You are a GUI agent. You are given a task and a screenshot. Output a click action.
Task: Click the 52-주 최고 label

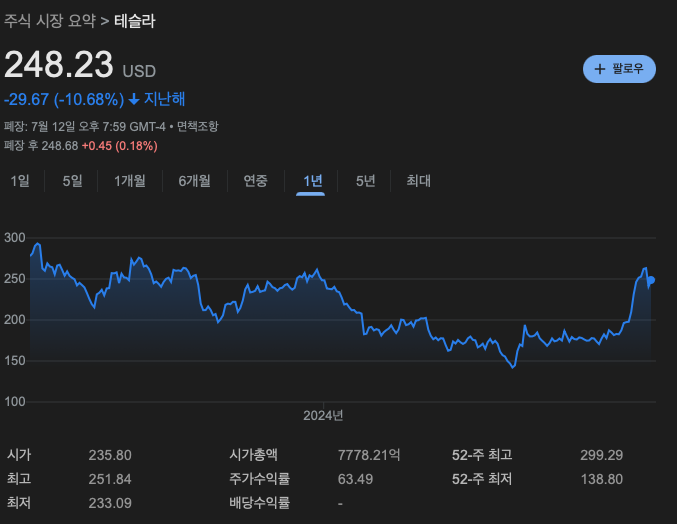[482, 455]
